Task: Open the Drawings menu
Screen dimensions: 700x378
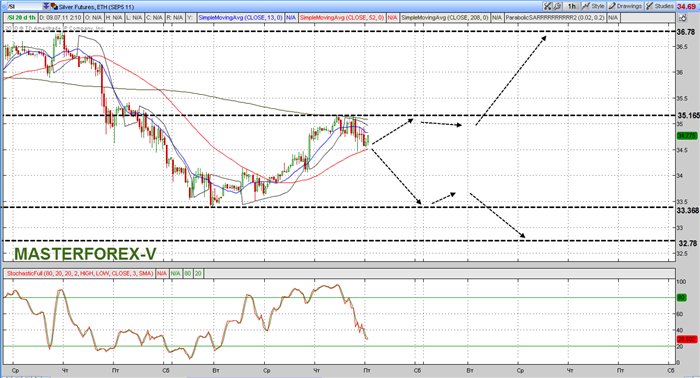Action: point(625,6)
